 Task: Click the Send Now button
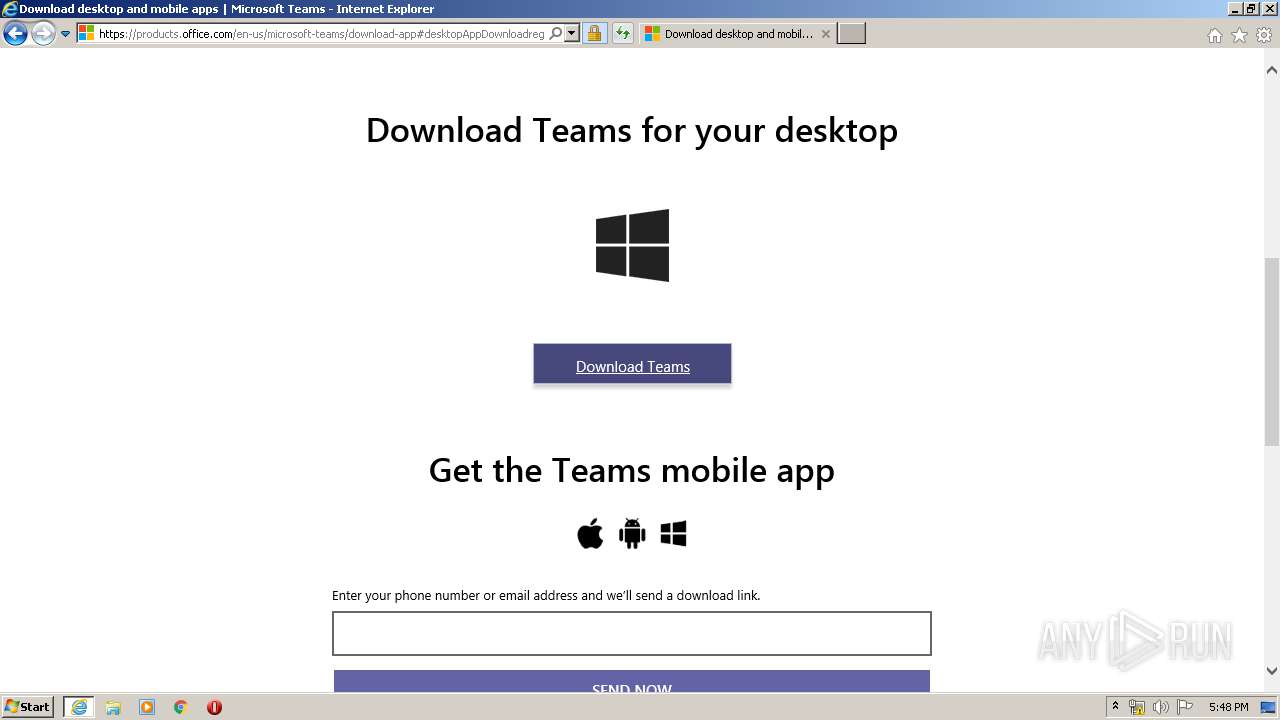point(632,681)
